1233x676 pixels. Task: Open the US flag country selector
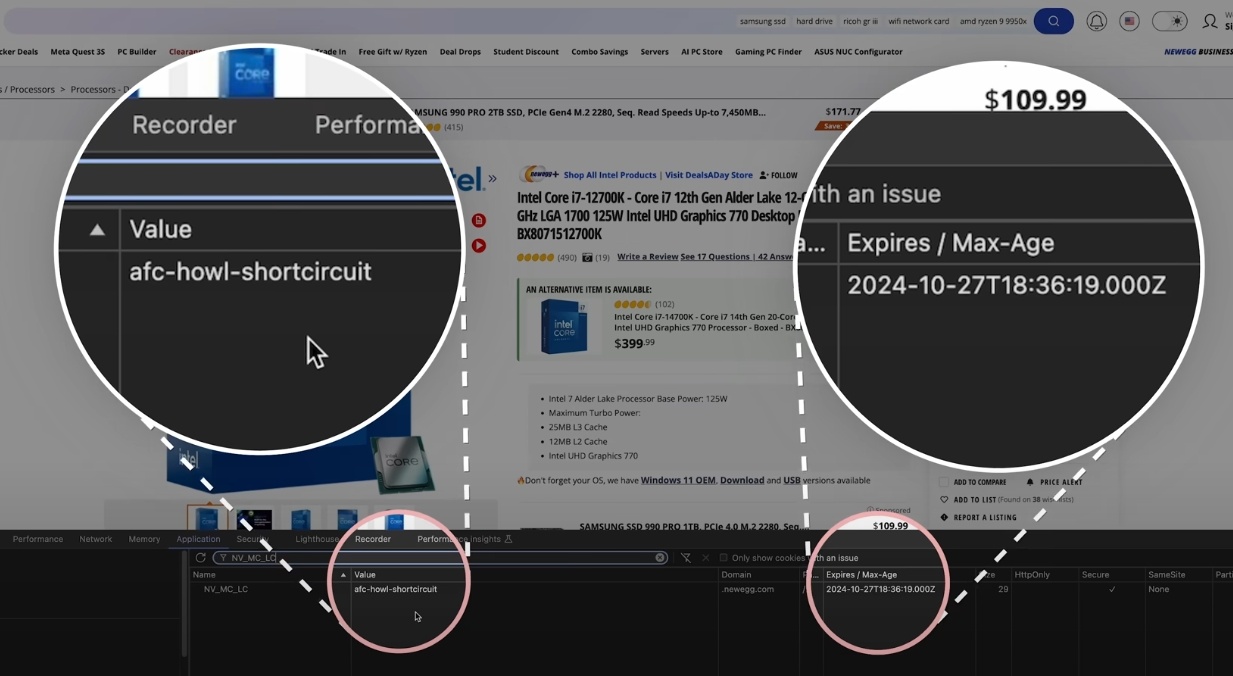point(1129,21)
